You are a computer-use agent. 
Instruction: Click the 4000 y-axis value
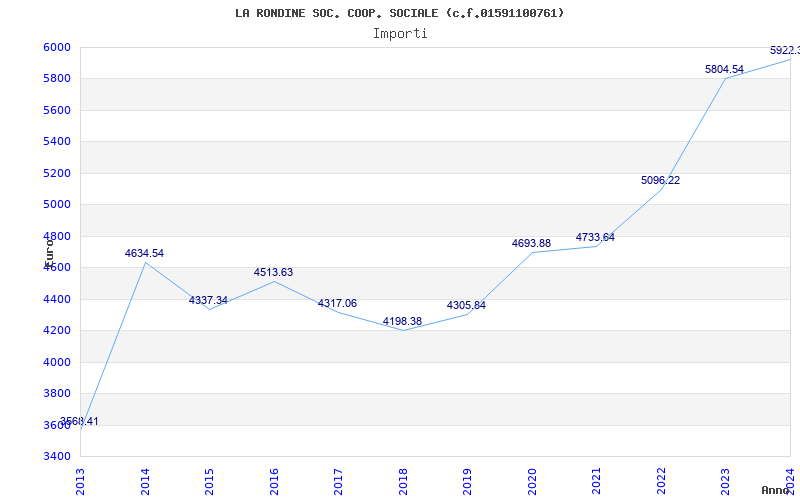tap(57, 362)
